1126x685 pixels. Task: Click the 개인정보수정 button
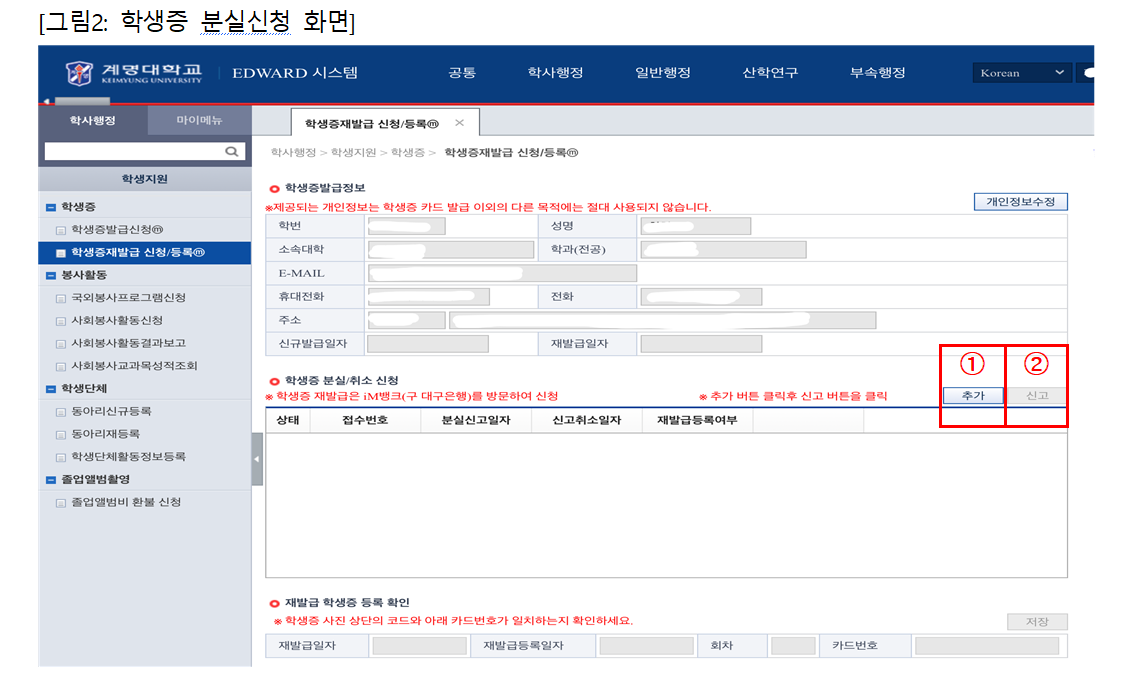point(1020,202)
